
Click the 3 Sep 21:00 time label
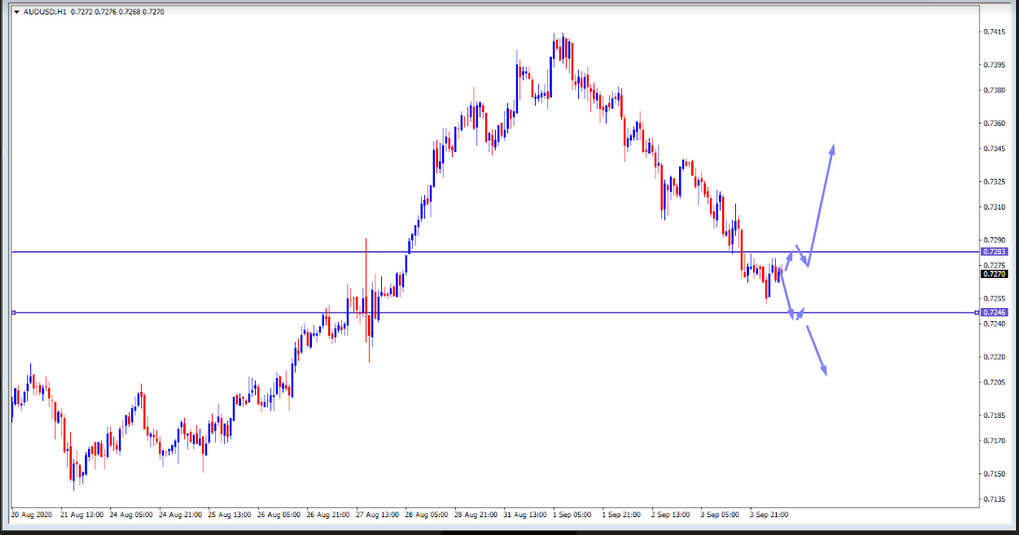769,515
